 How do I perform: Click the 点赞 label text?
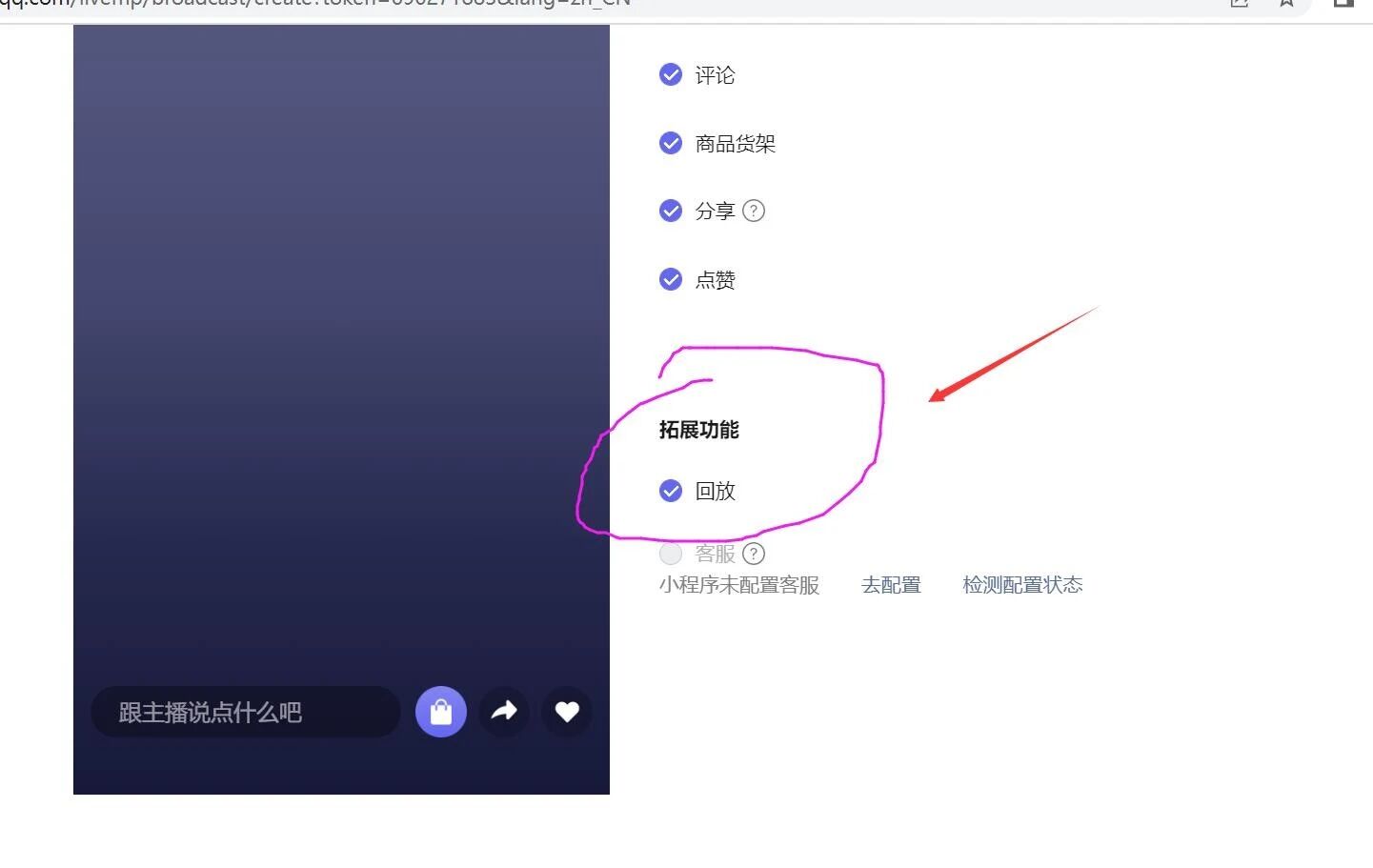pos(716,280)
